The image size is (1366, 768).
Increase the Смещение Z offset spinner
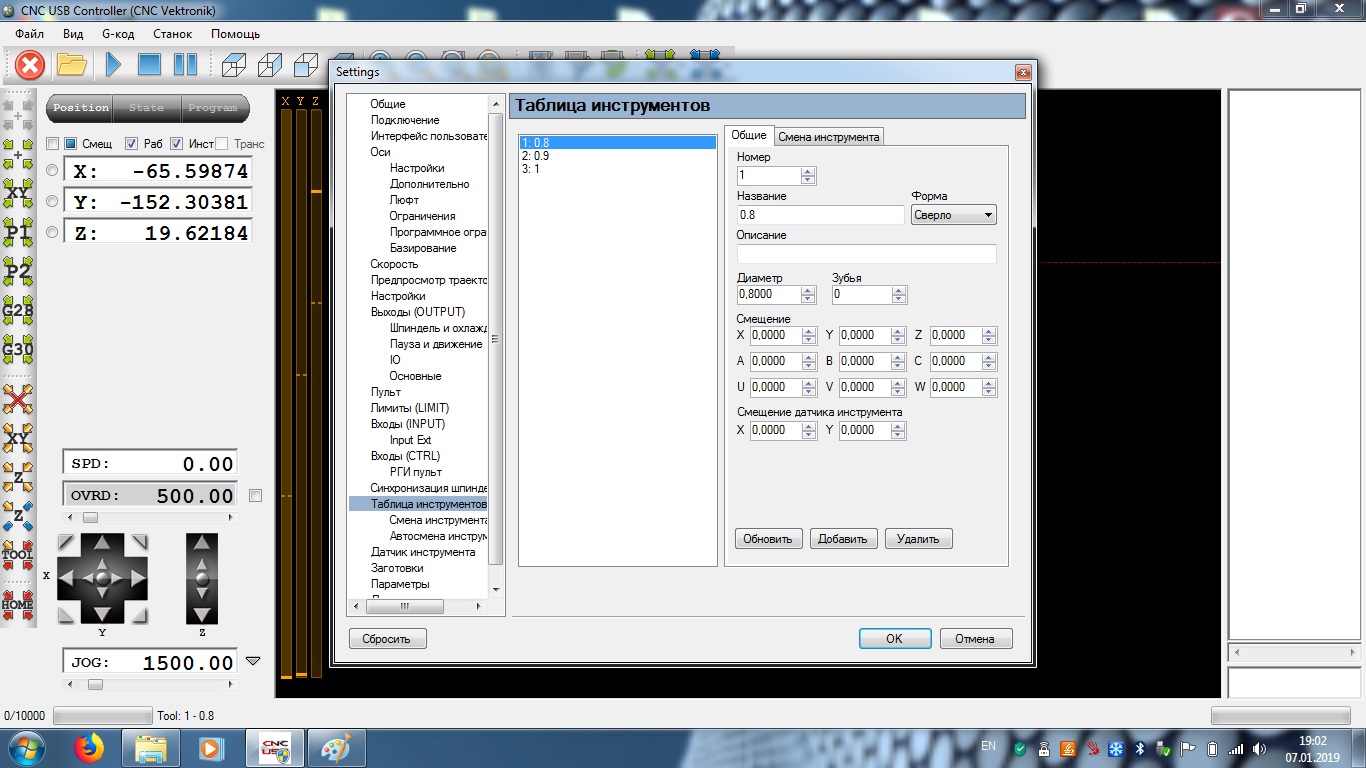990,331
